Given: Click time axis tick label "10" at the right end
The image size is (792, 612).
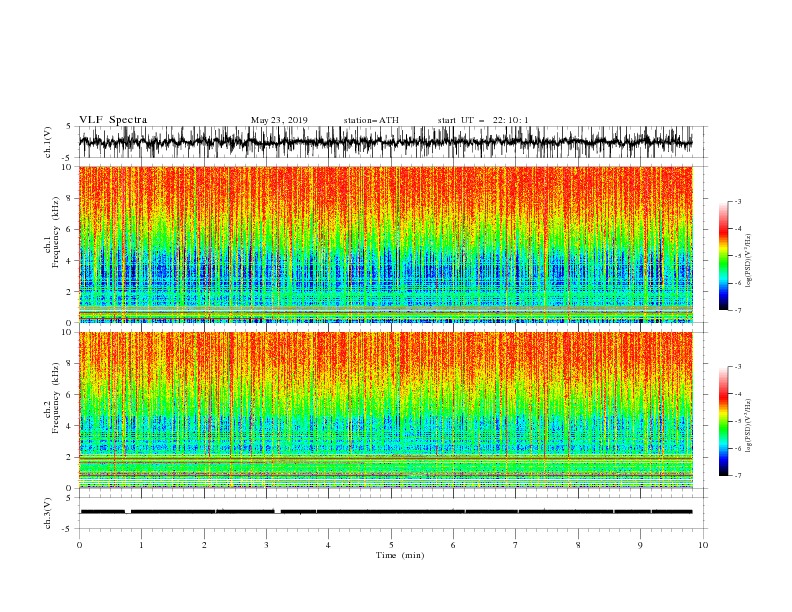Looking at the screenshot, I should tap(703, 545).
